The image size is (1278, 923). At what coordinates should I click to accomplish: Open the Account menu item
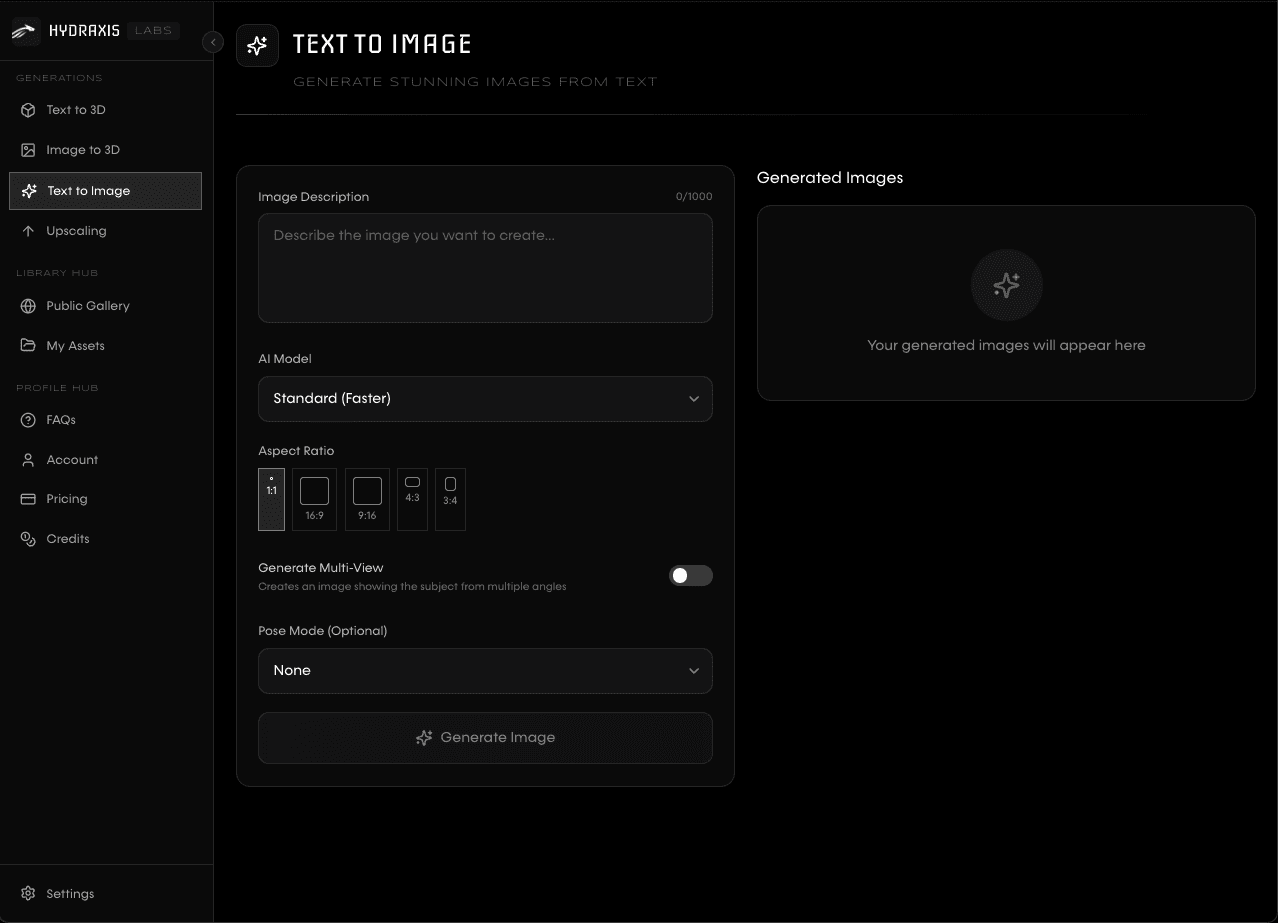click(72, 460)
